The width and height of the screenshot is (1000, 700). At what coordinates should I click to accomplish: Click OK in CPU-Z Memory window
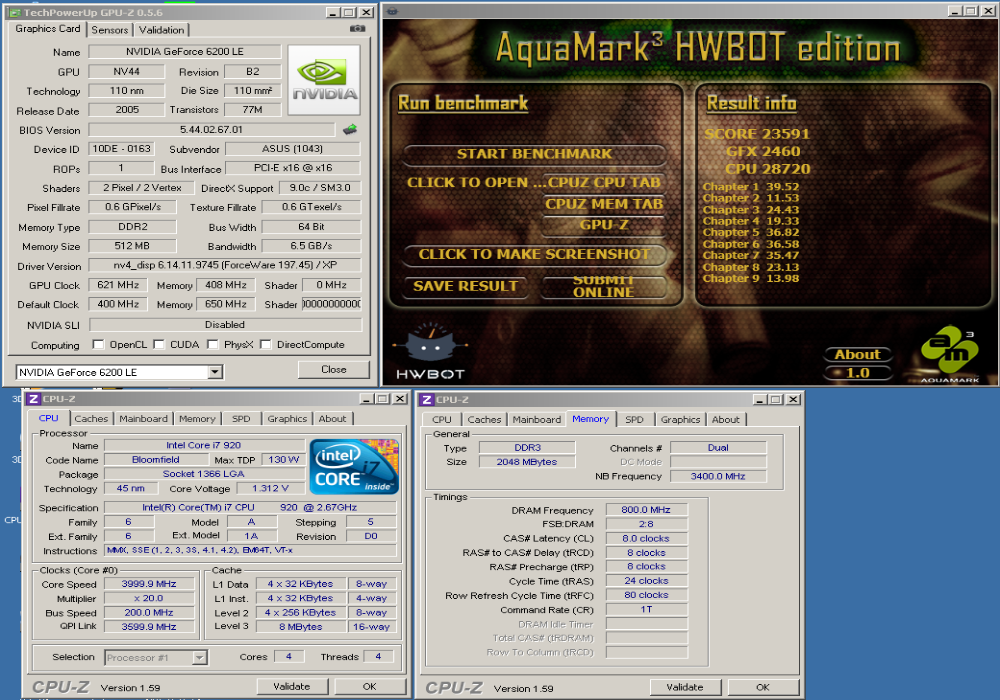click(x=763, y=687)
